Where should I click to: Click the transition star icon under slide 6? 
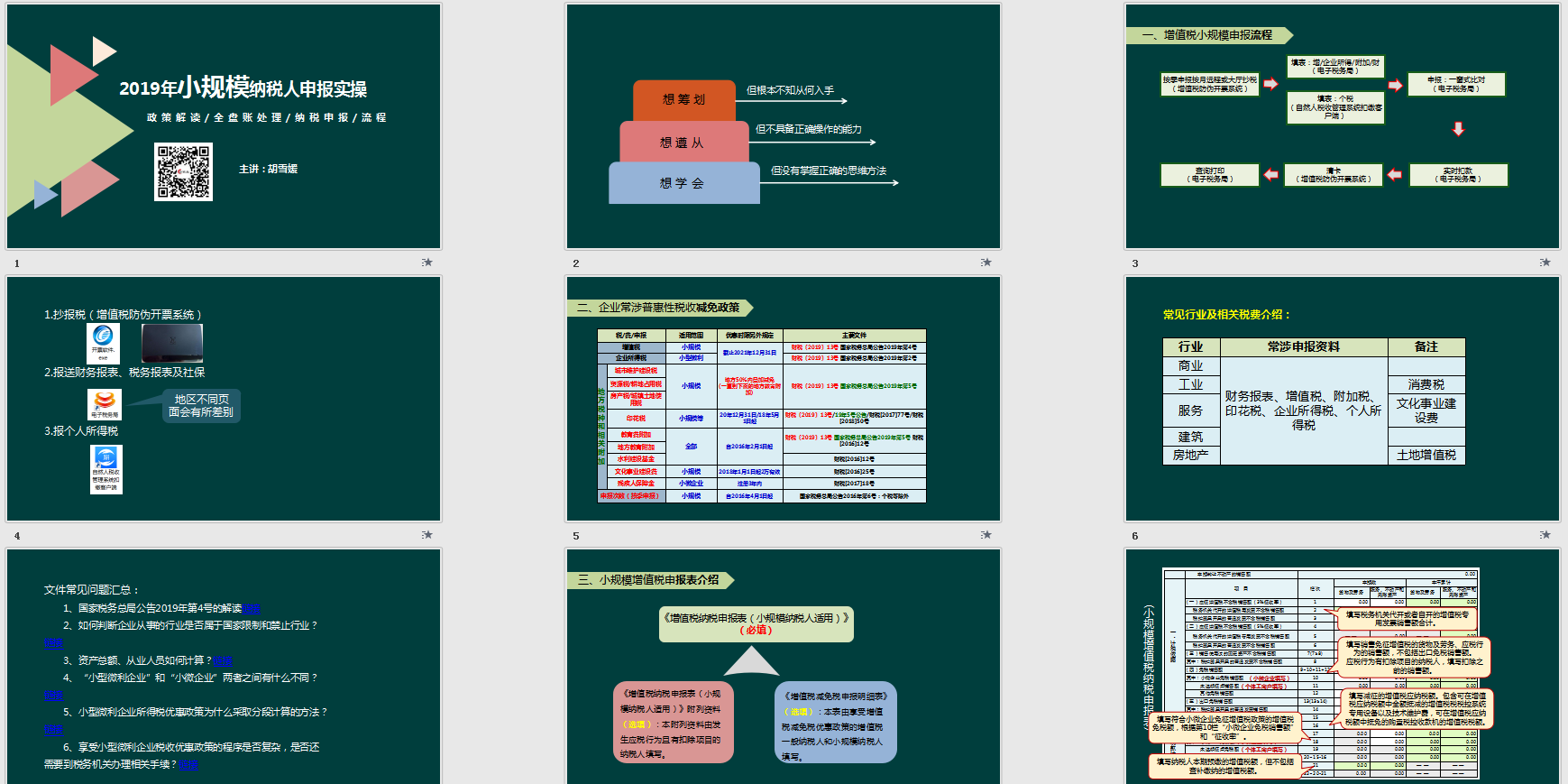point(1545,535)
